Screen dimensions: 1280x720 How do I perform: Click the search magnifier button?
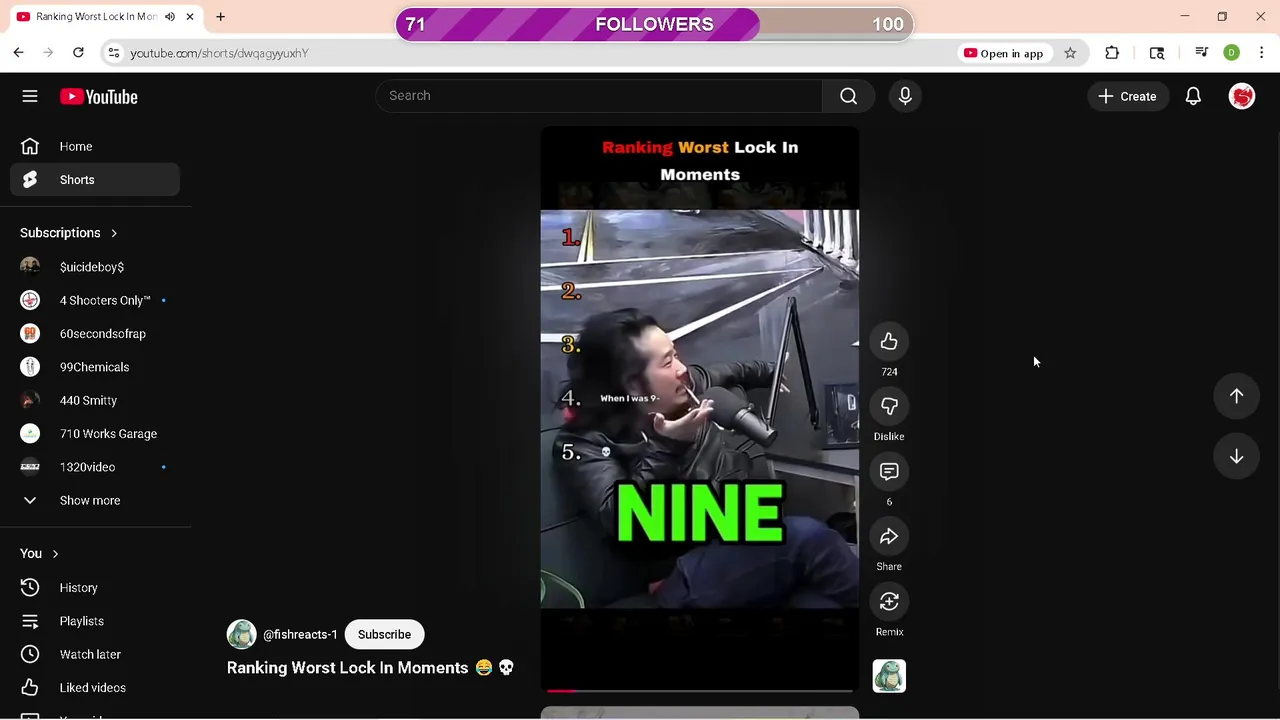coord(848,96)
